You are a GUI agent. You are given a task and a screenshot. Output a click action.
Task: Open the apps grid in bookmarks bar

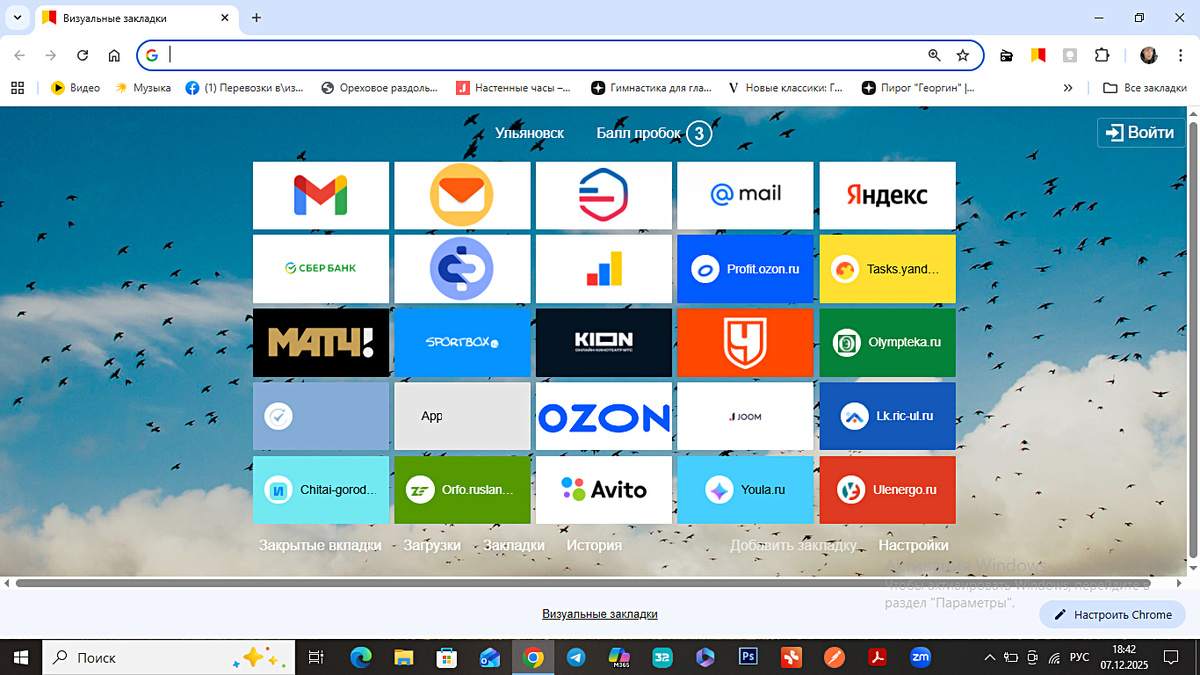tap(17, 88)
